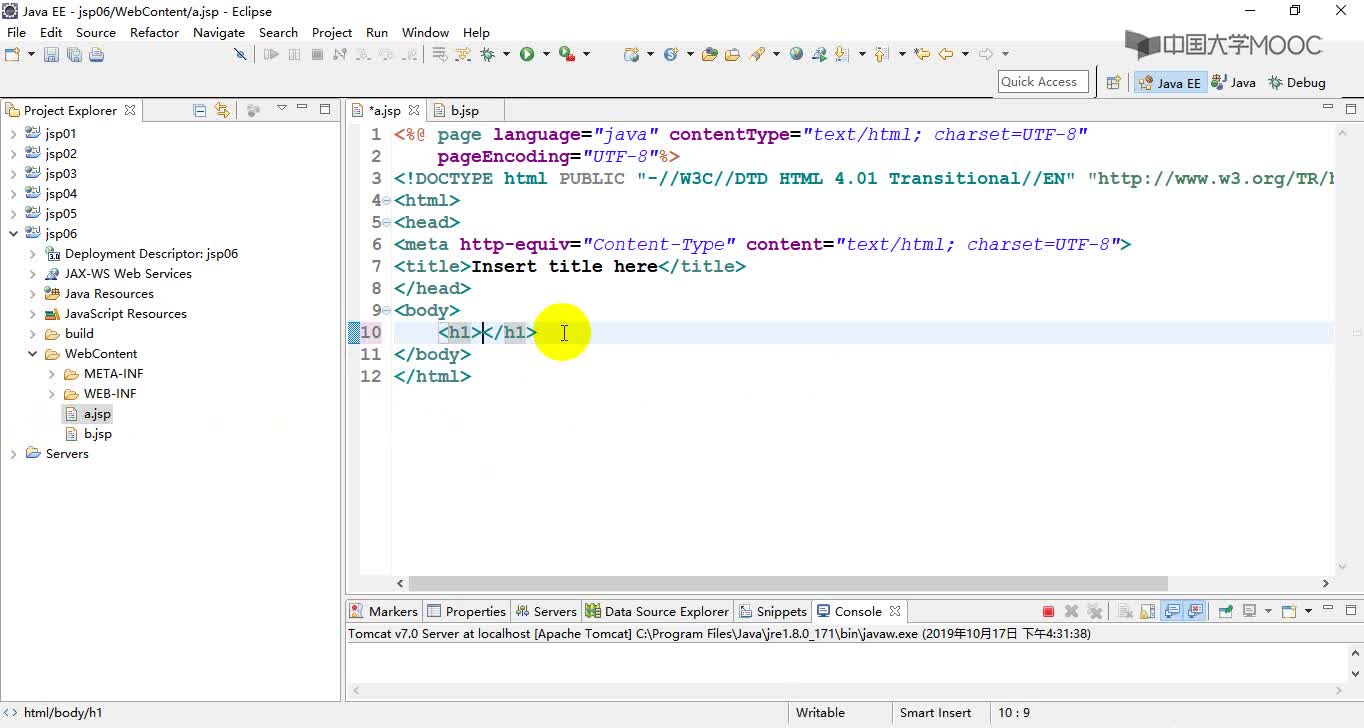
Task: Open the Open Console dropdown arrow
Action: point(1308,611)
